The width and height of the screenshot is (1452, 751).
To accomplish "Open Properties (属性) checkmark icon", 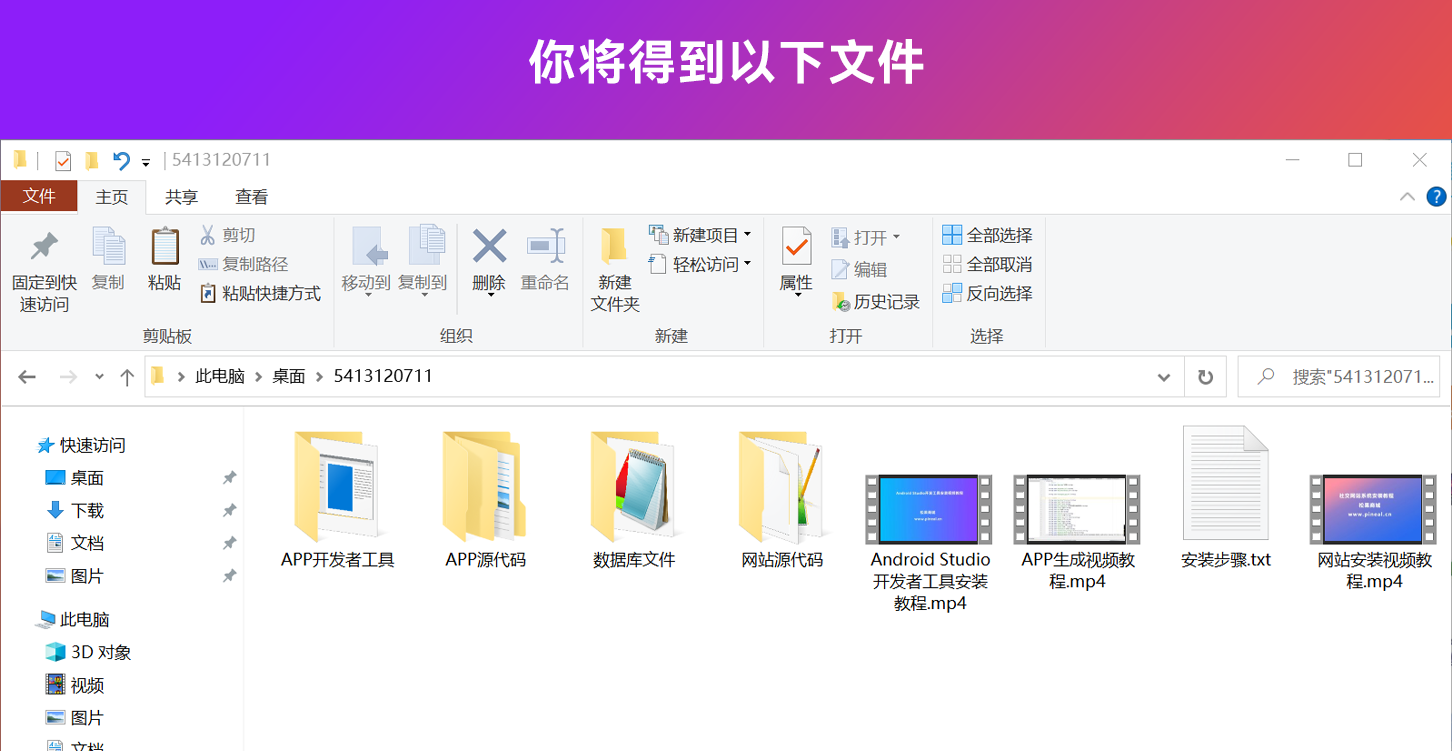I will click(x=796, y=246).
